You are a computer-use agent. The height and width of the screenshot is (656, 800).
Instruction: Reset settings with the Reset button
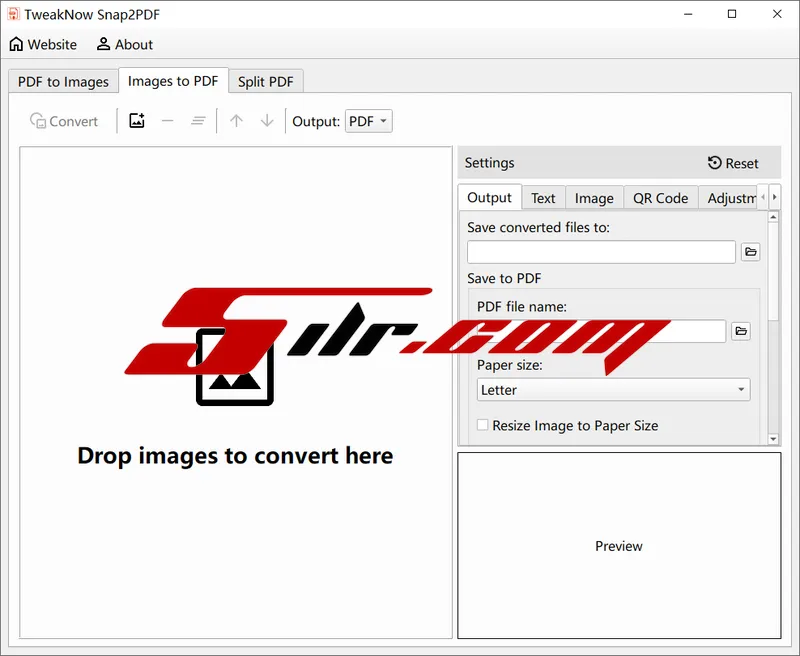733,163
